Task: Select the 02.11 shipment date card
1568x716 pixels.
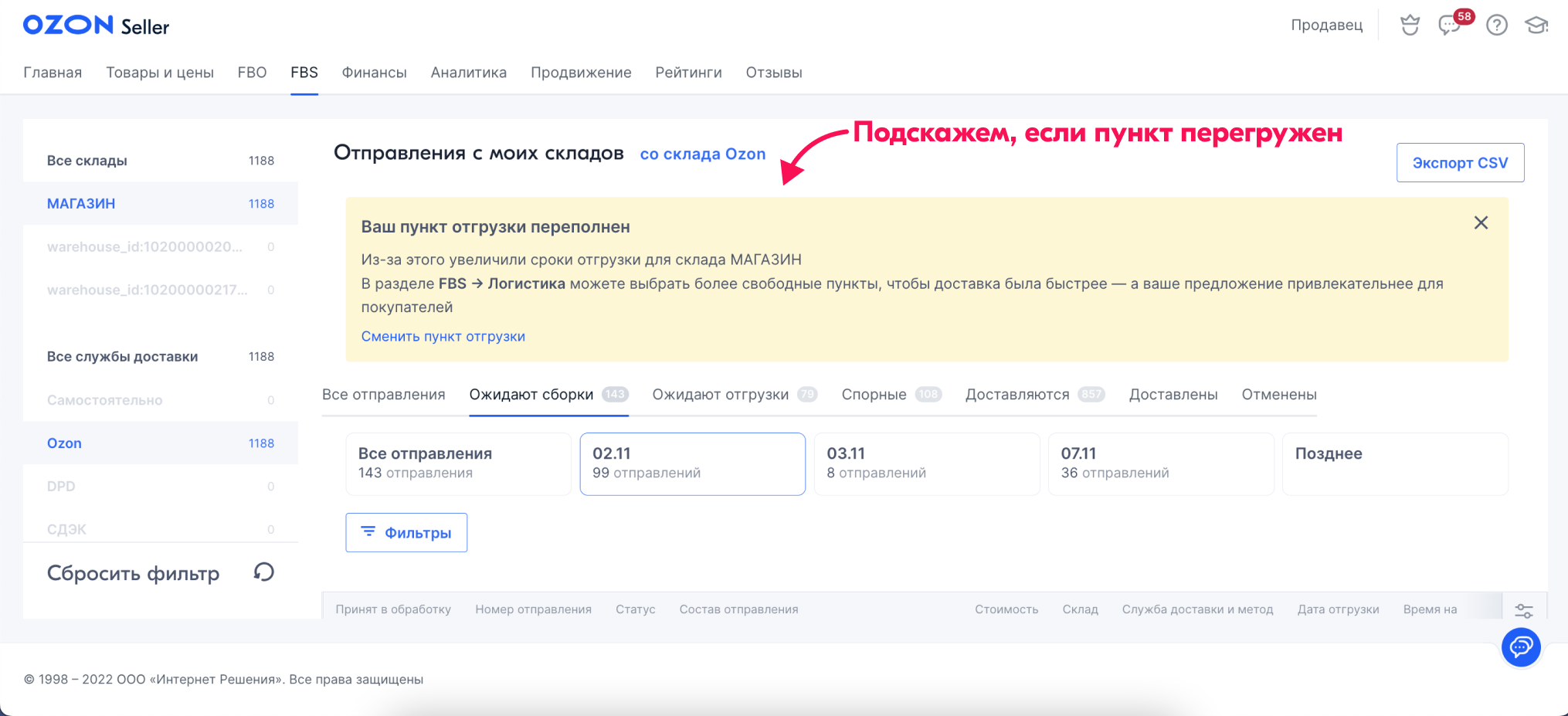Action: (x=692, y=463)
